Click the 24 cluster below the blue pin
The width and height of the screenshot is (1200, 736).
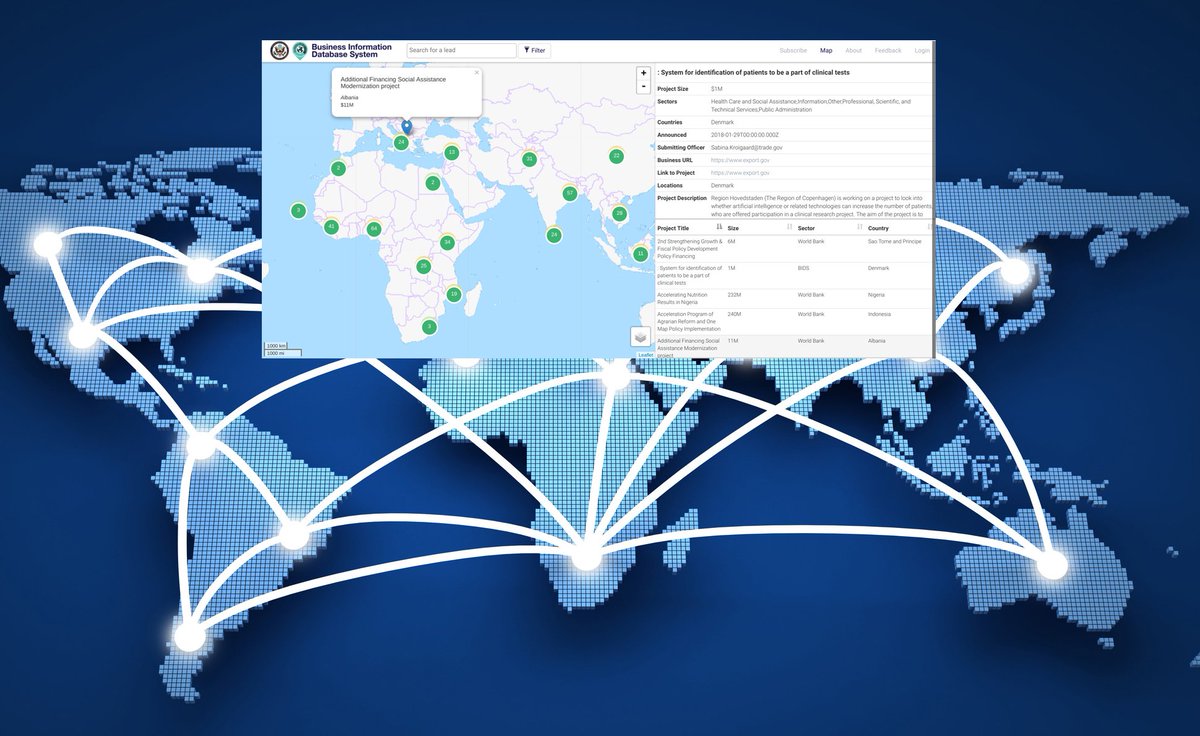(x=401, y=143)
